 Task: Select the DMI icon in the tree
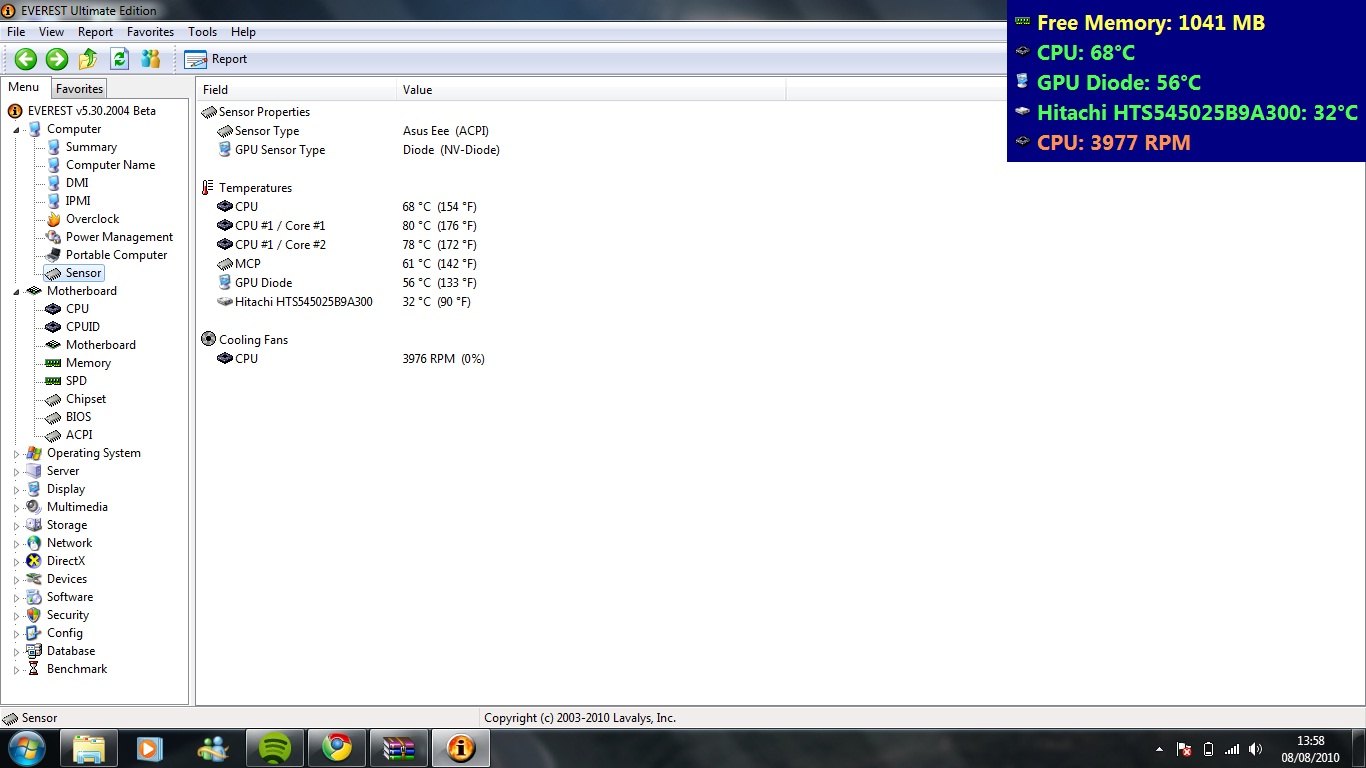pos(53,183)
